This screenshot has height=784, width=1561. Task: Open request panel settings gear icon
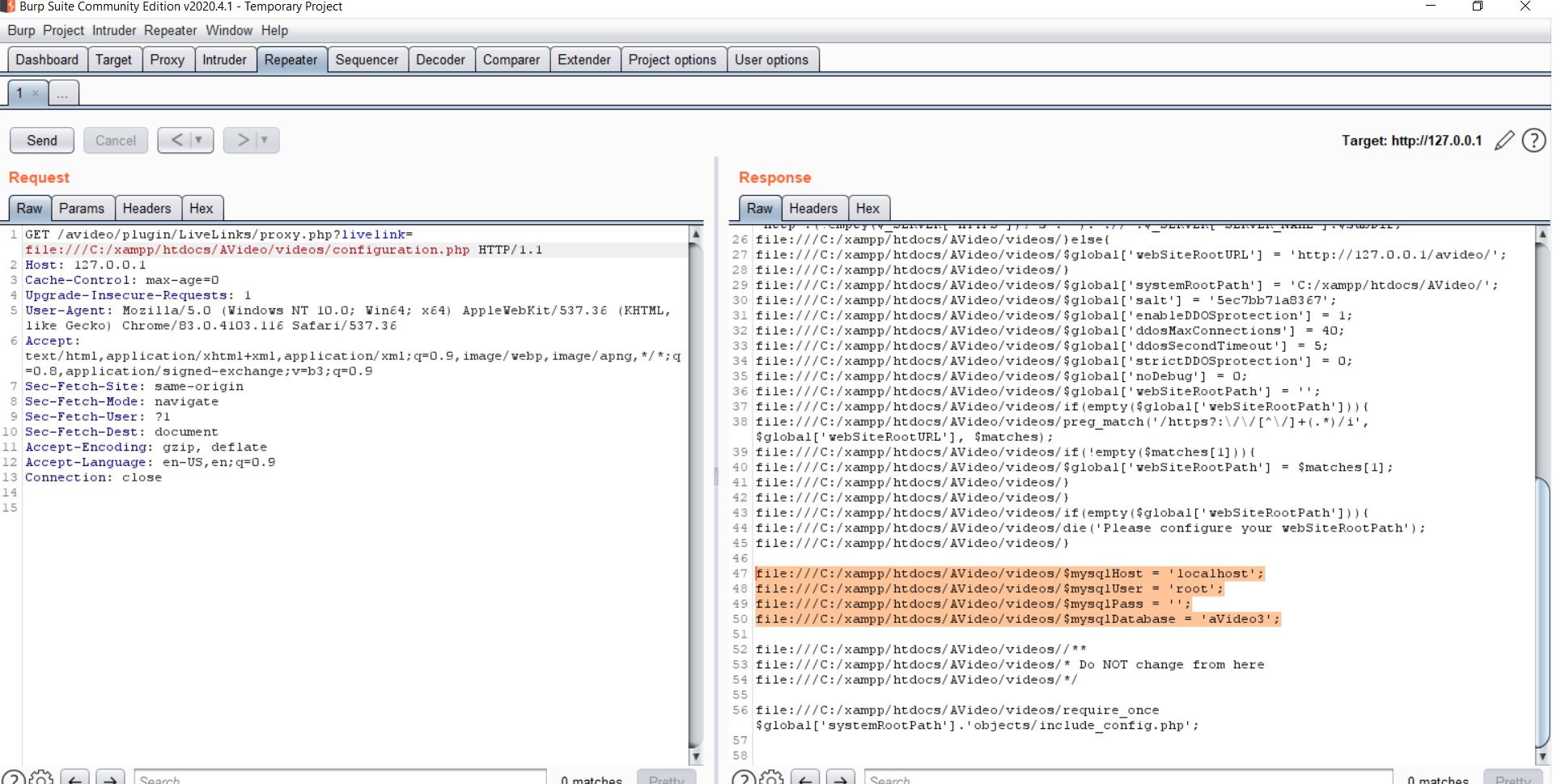[41, 778]
